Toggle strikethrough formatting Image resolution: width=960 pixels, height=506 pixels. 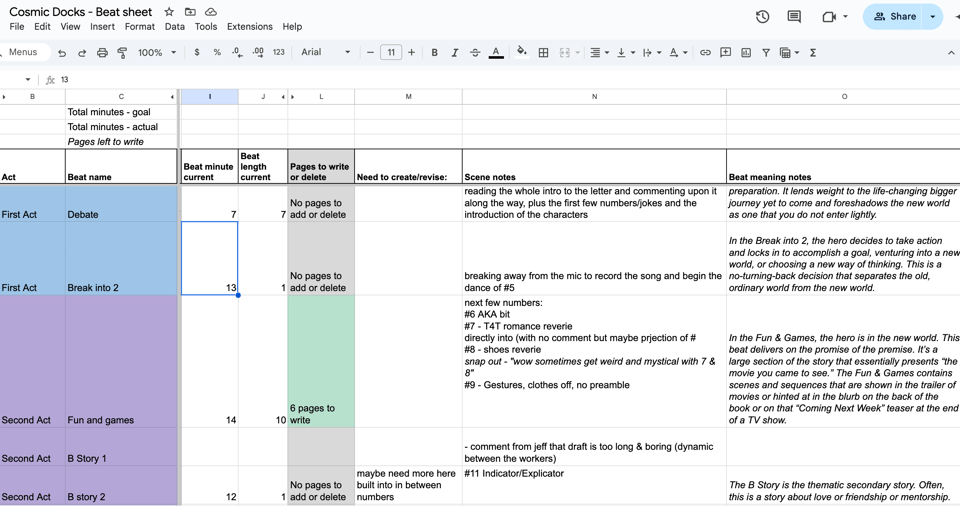click(x=475, y=53)
